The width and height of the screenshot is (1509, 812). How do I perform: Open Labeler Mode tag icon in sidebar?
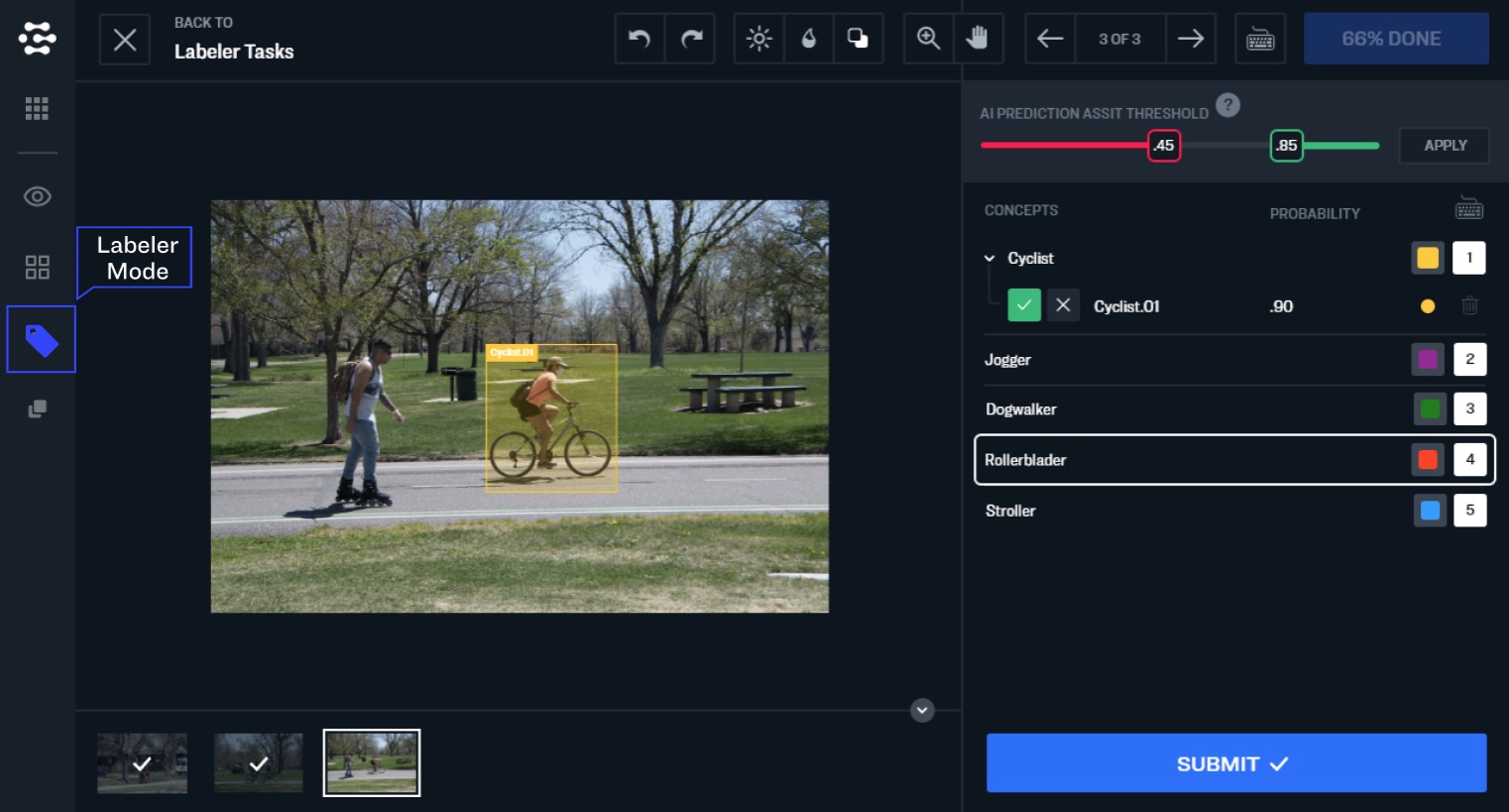[x=41, y=340]
